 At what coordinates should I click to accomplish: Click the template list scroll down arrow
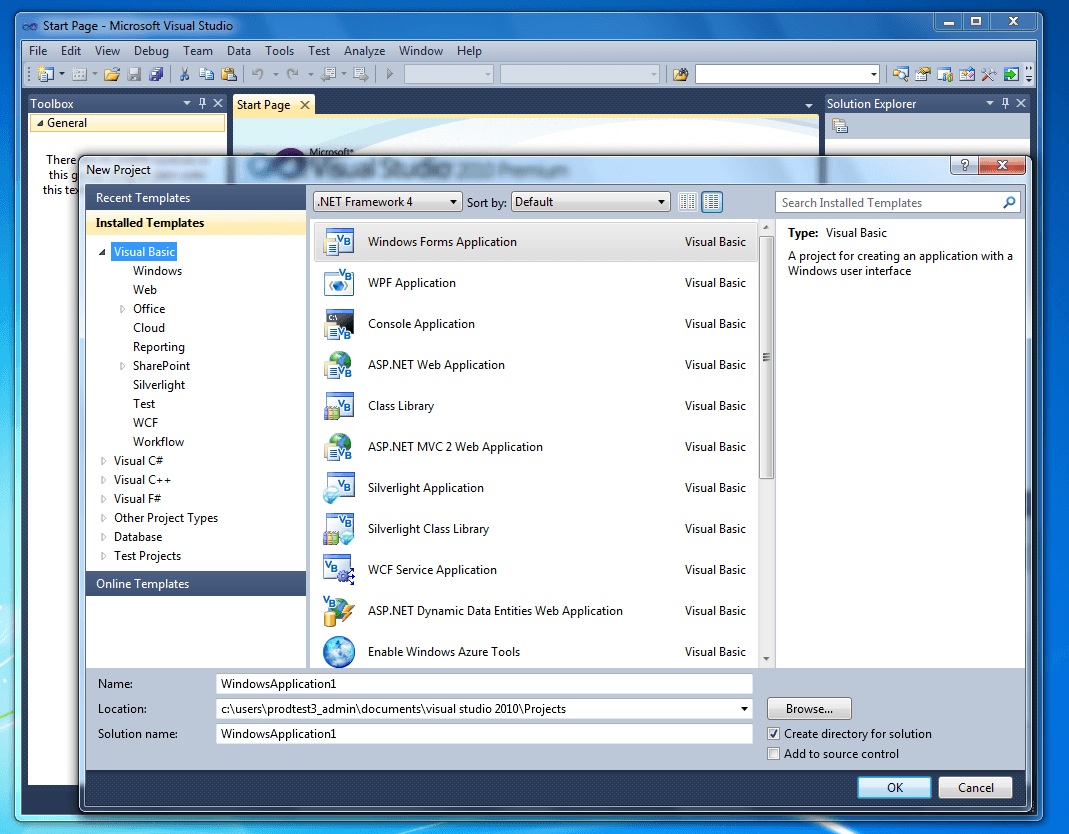pos(766,659)
